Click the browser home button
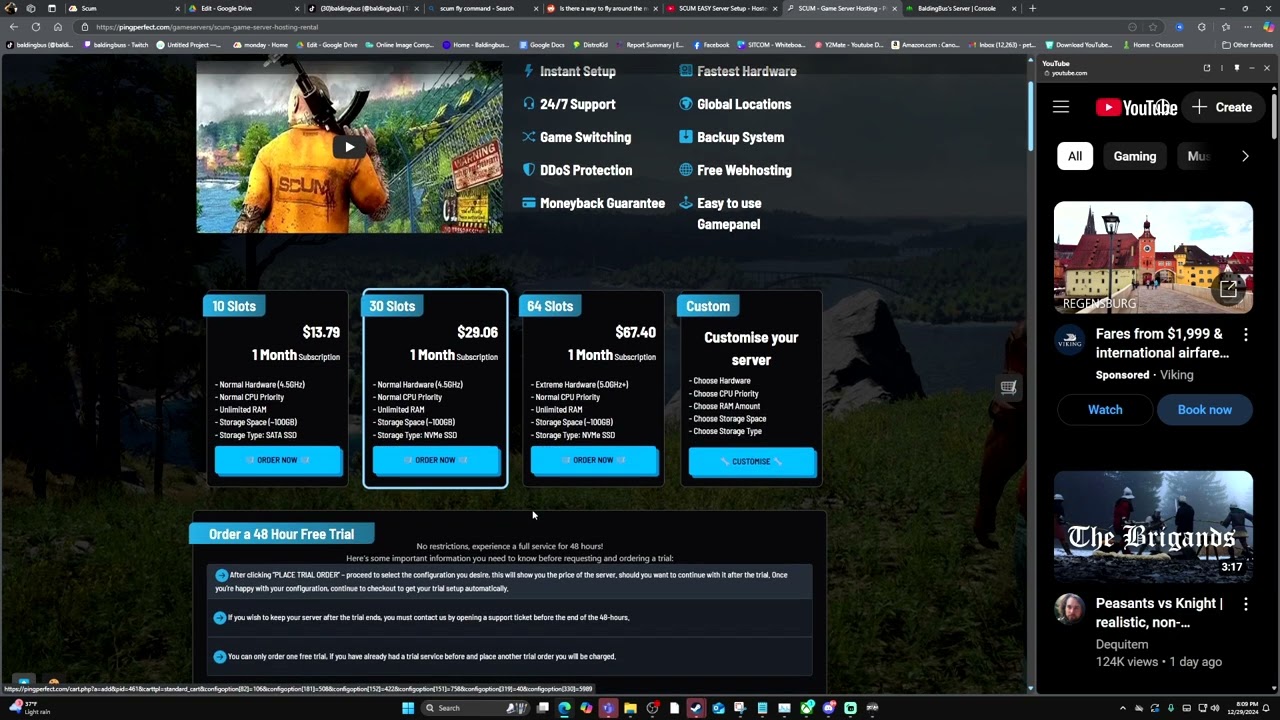The image size is (1280, 720). [57, 27]
